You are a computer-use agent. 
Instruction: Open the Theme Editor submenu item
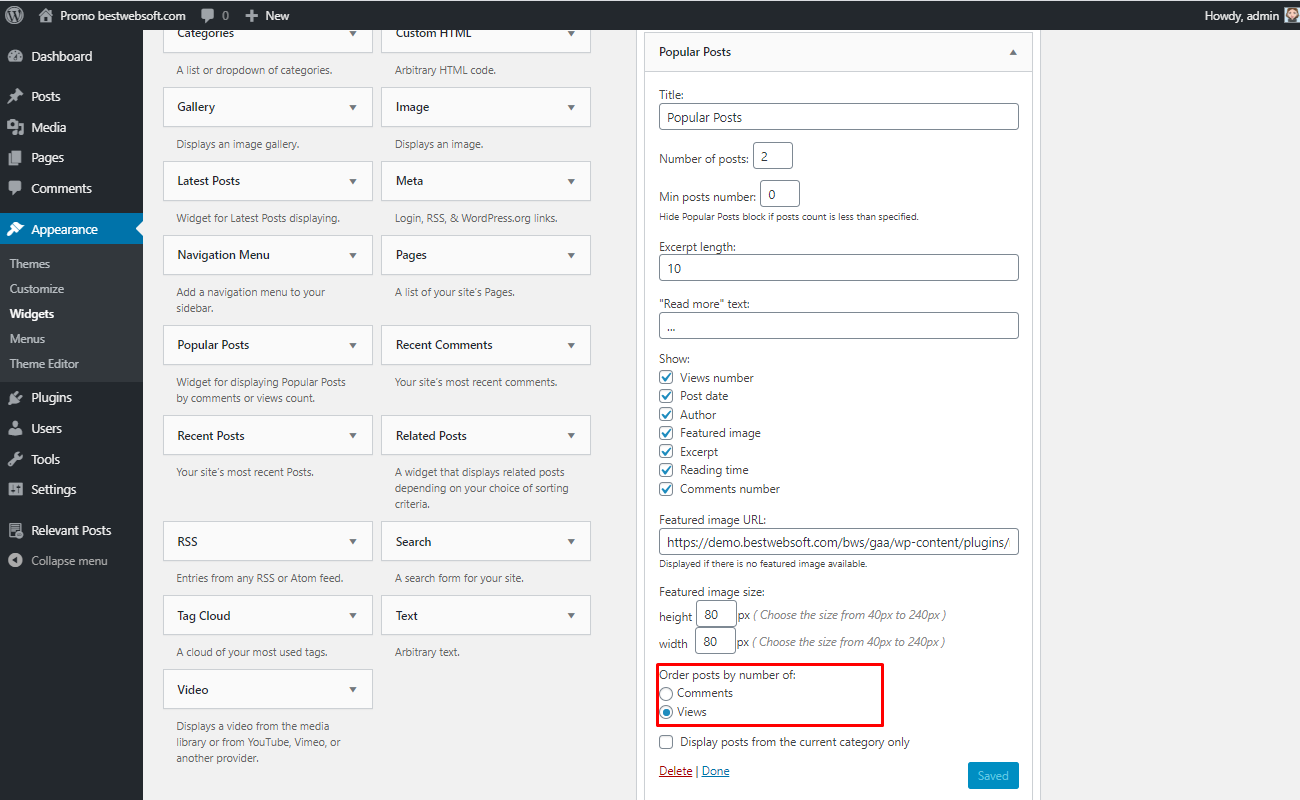pos(45,364)
